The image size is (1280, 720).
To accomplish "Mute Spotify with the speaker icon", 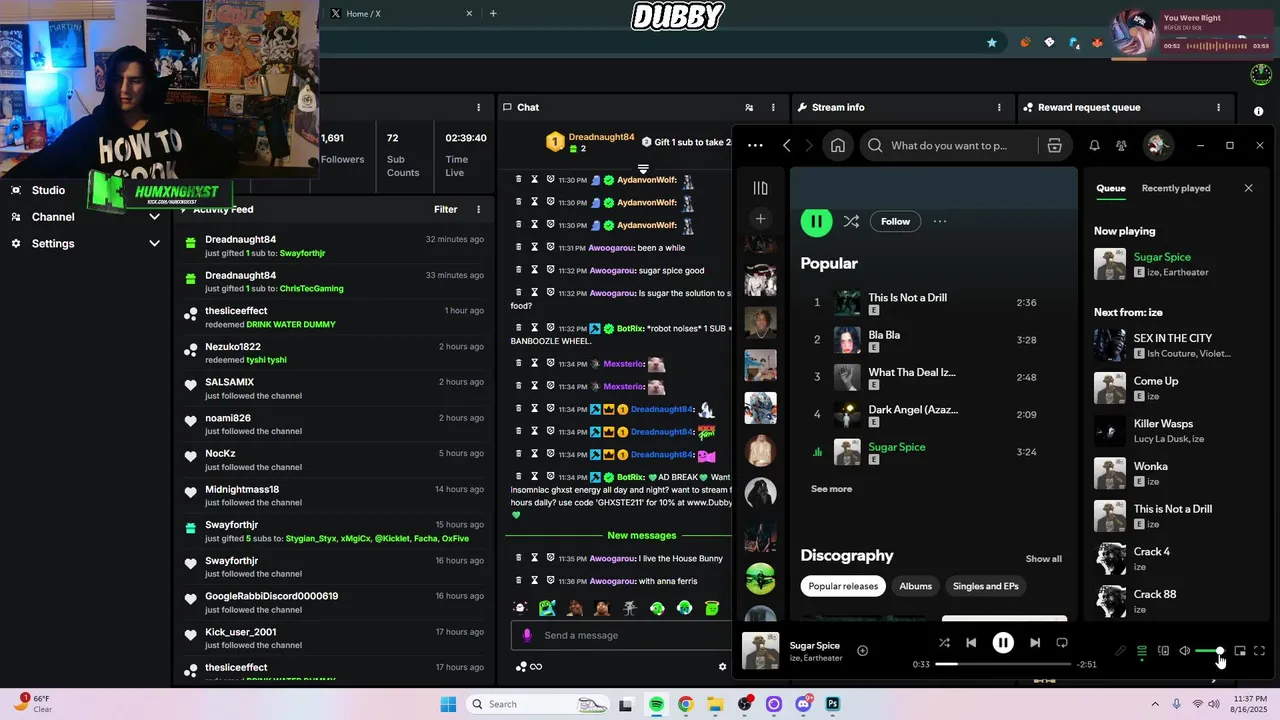I will tap(1185, 651).
